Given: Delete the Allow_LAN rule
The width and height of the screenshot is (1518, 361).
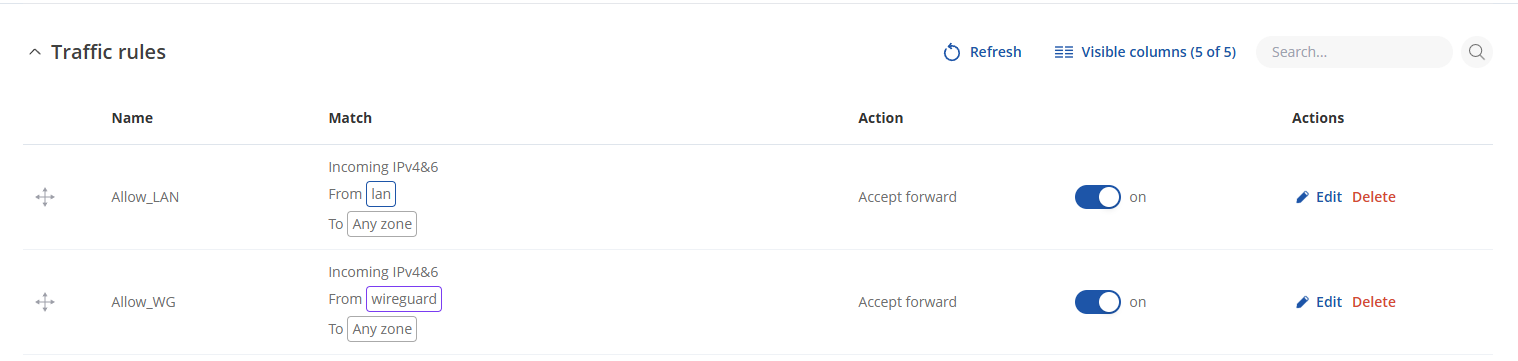Looking at the screenshot, I should (1374, 197).
